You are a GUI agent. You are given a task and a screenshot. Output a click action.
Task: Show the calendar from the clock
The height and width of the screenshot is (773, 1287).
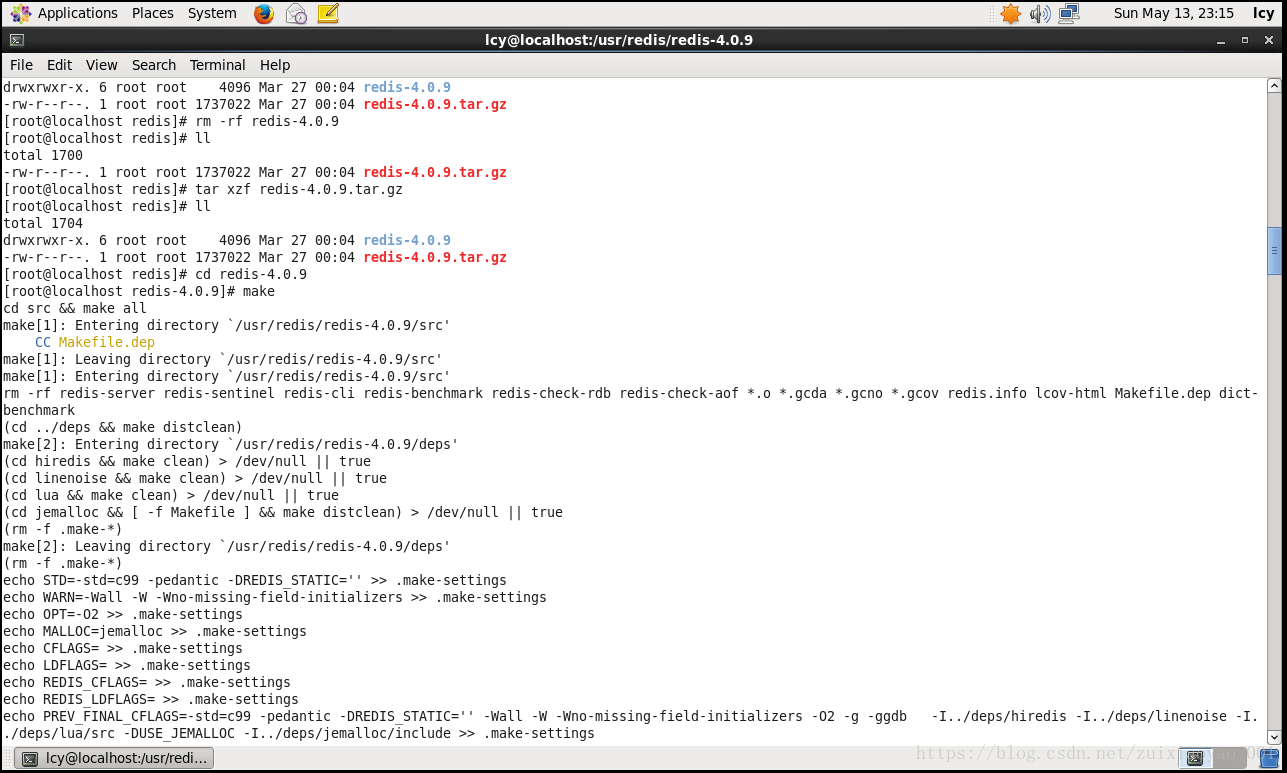pyautogui.click(x=1173, y=13)
